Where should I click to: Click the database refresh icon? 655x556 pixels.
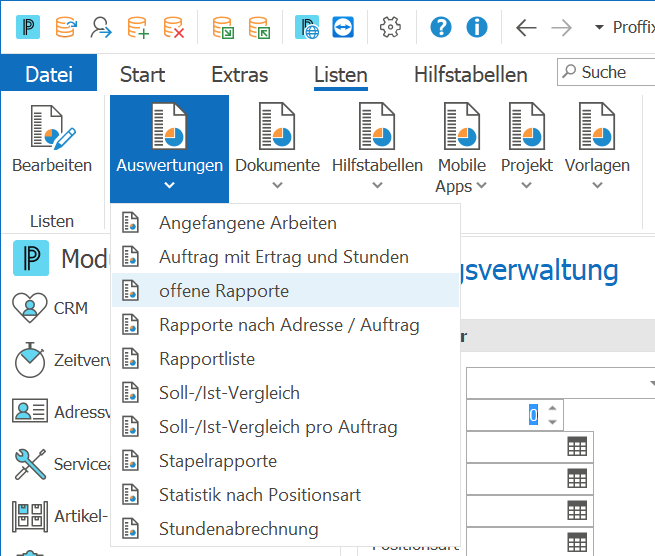point(66,27)
